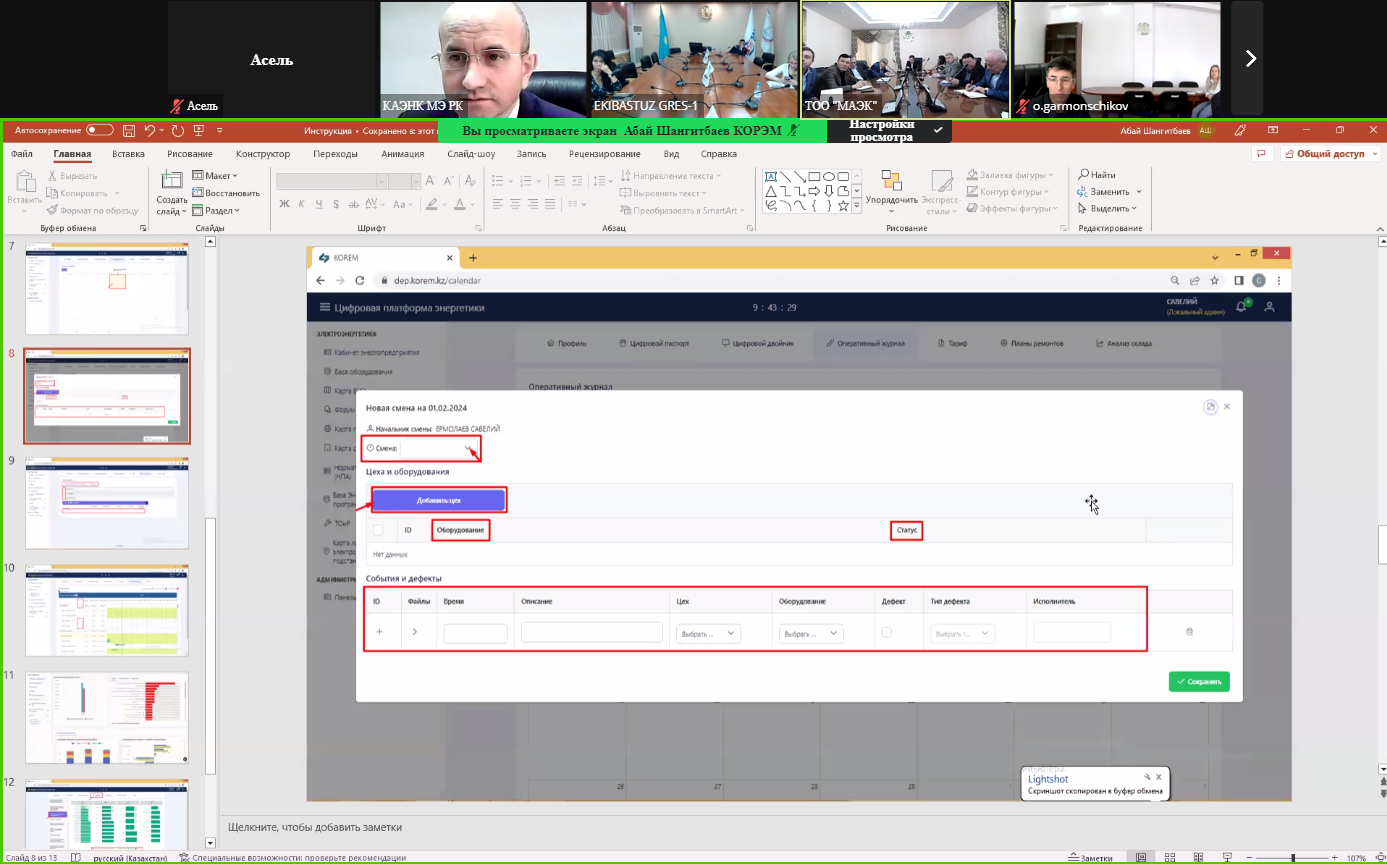Open the Оборудование 'Выбрать' dropdown
Image resolution: width=1387 pixels, height=864 pixels.
point(811,633)
